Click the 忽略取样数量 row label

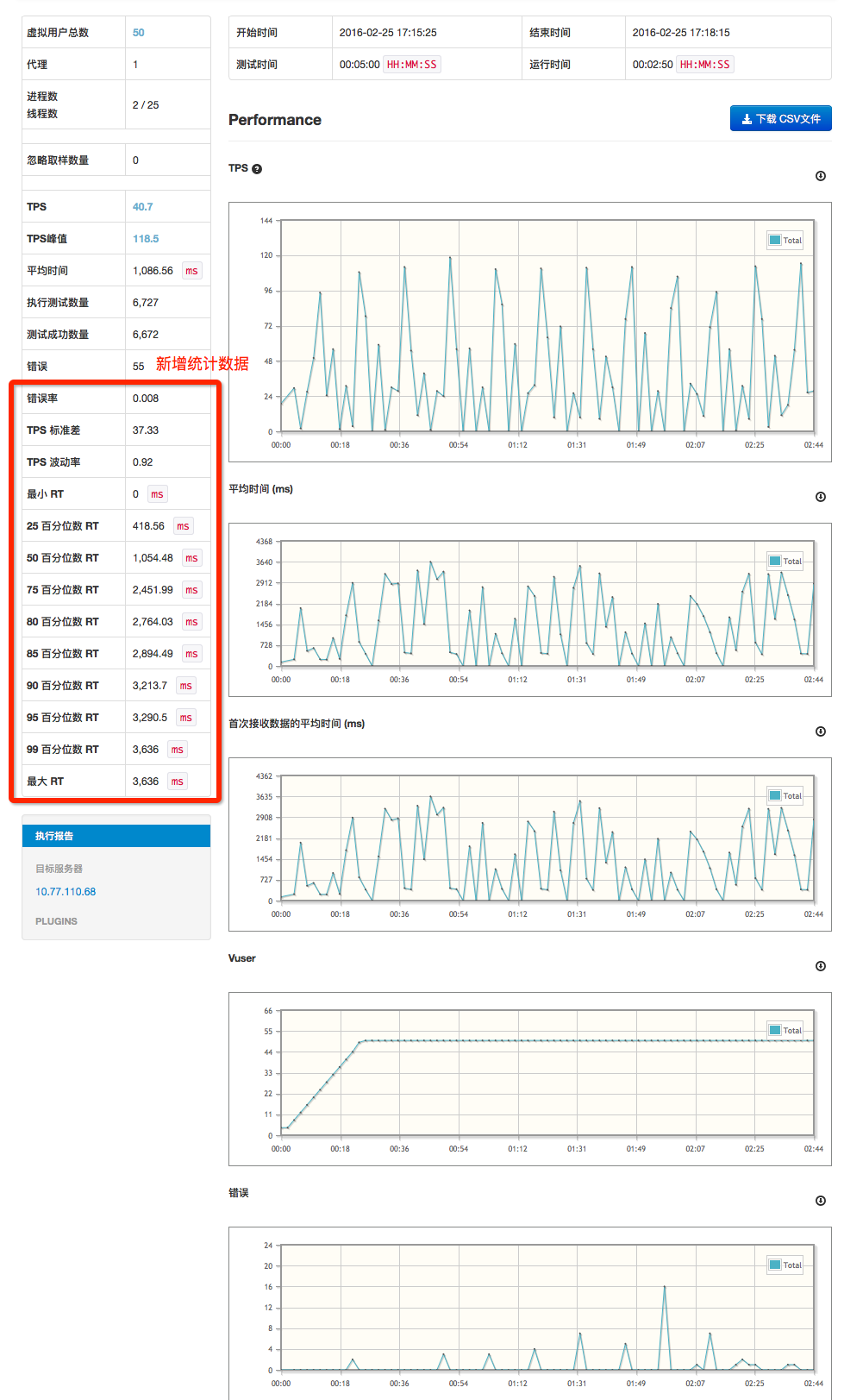pyautogui.click(x=58, y=160)
